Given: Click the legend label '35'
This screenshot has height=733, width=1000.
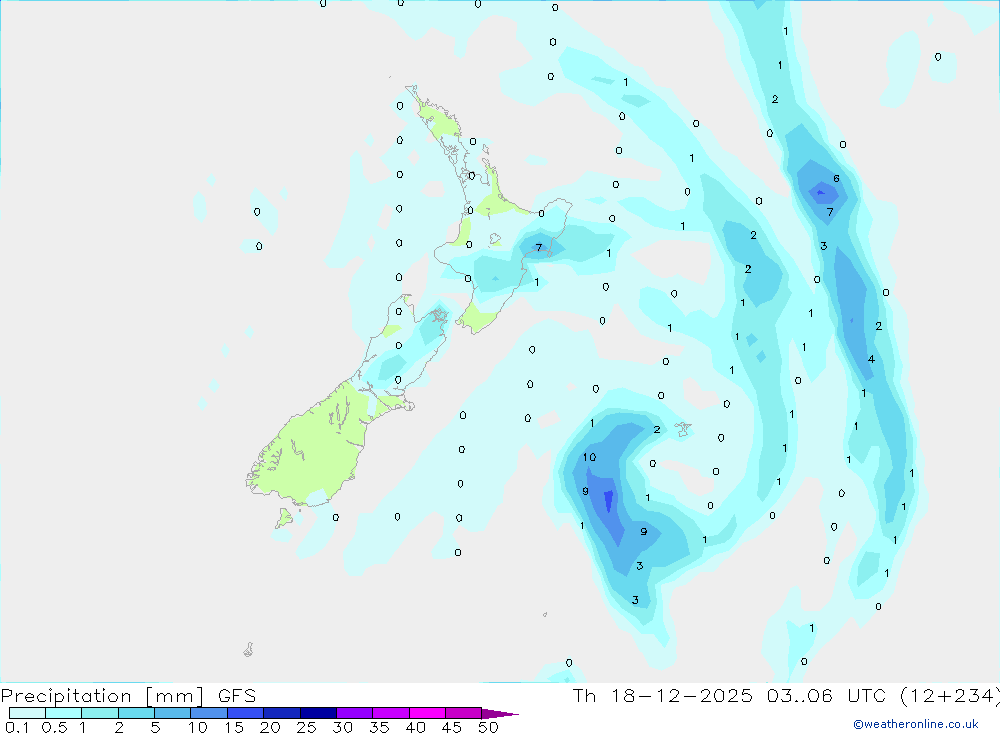Looking at the screenshot, I should point(379,727).
